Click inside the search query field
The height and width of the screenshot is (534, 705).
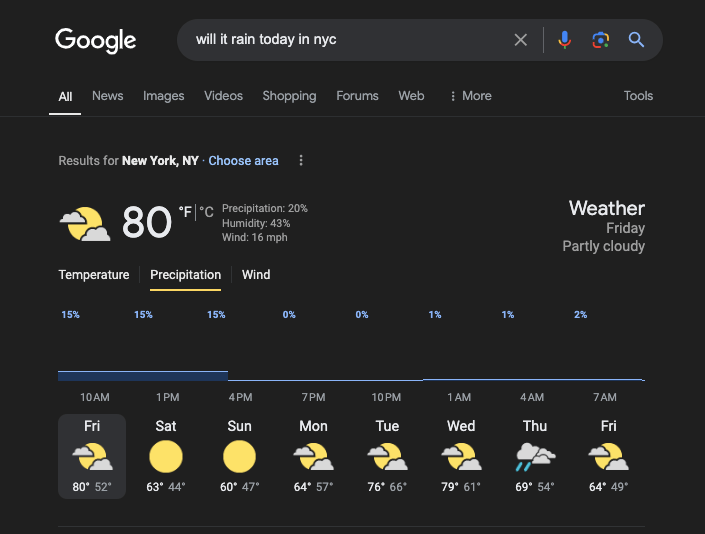340,40
